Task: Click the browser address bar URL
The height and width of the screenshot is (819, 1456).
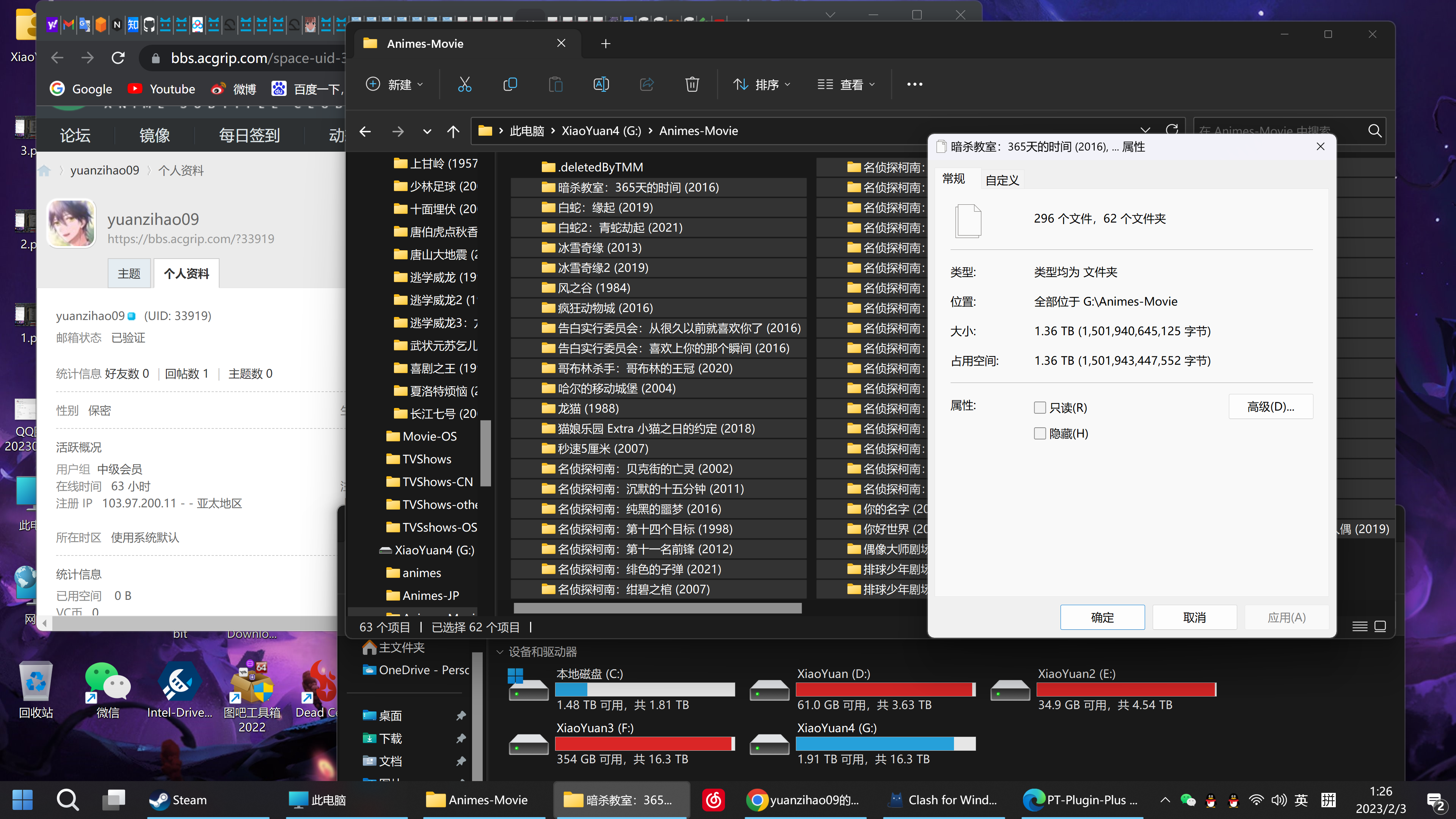Action: 257,58
